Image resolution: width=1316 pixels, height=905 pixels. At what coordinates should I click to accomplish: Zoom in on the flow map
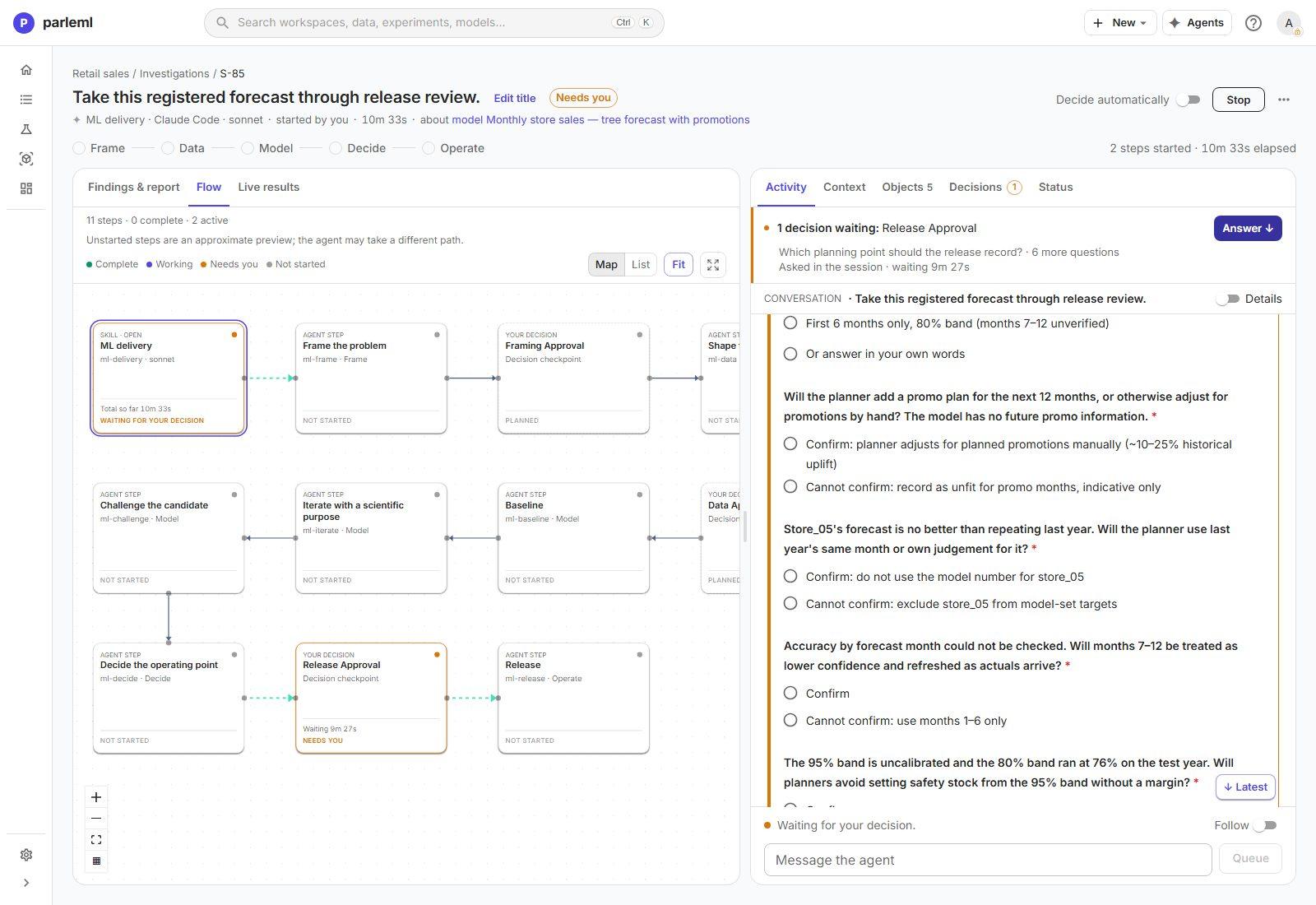(96, 797)
